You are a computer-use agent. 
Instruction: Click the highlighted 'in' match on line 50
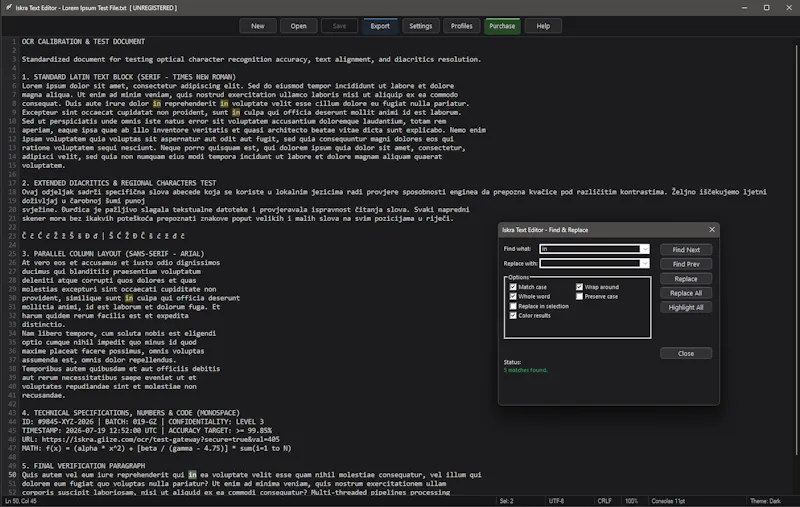click(x=192, y=475)
